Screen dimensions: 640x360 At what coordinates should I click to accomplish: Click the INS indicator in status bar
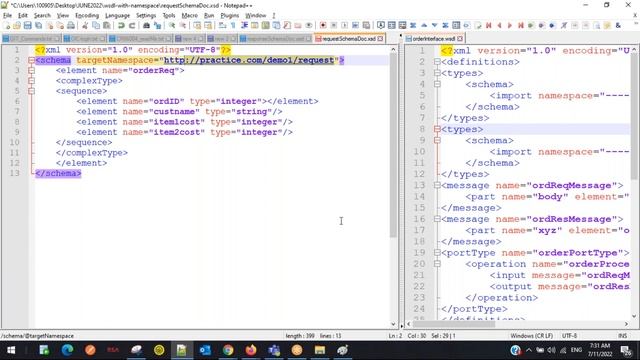pos(622,336)
